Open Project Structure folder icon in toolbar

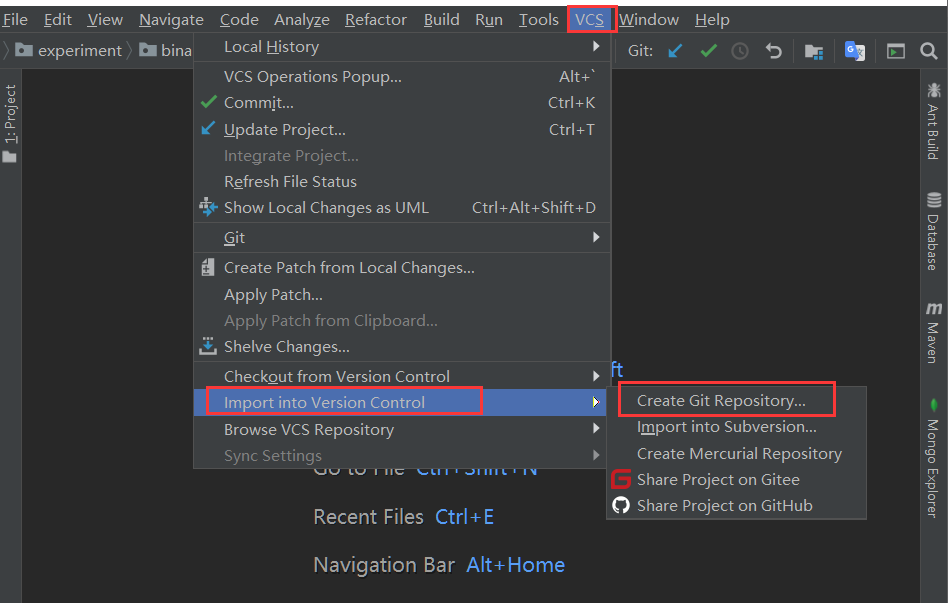(814, 51)
